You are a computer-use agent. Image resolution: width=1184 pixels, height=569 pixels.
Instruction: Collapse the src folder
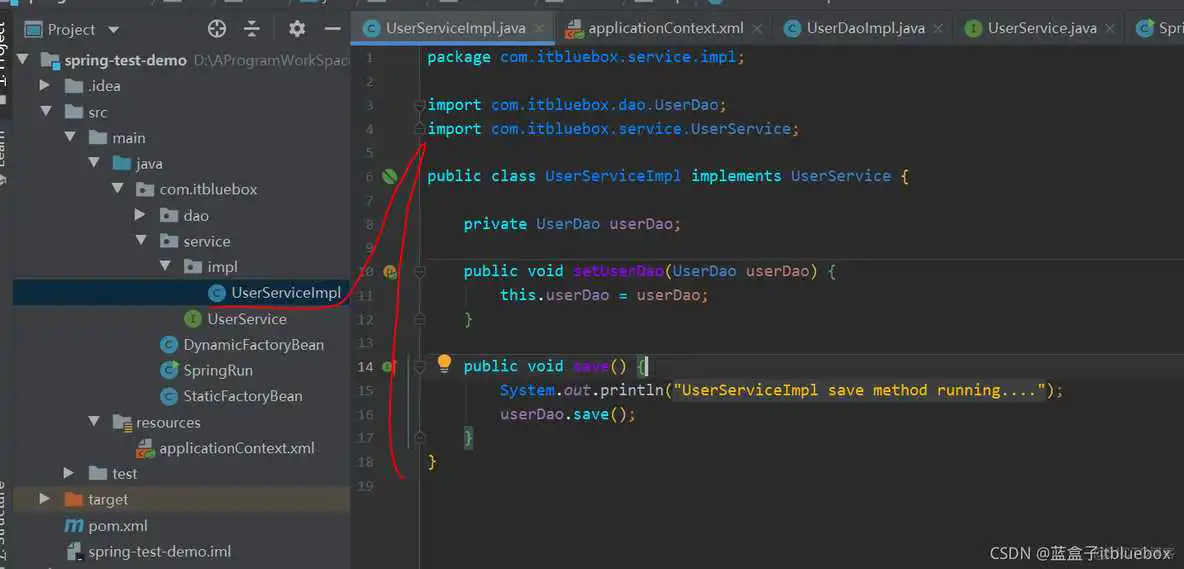click(x=45, y=112)
